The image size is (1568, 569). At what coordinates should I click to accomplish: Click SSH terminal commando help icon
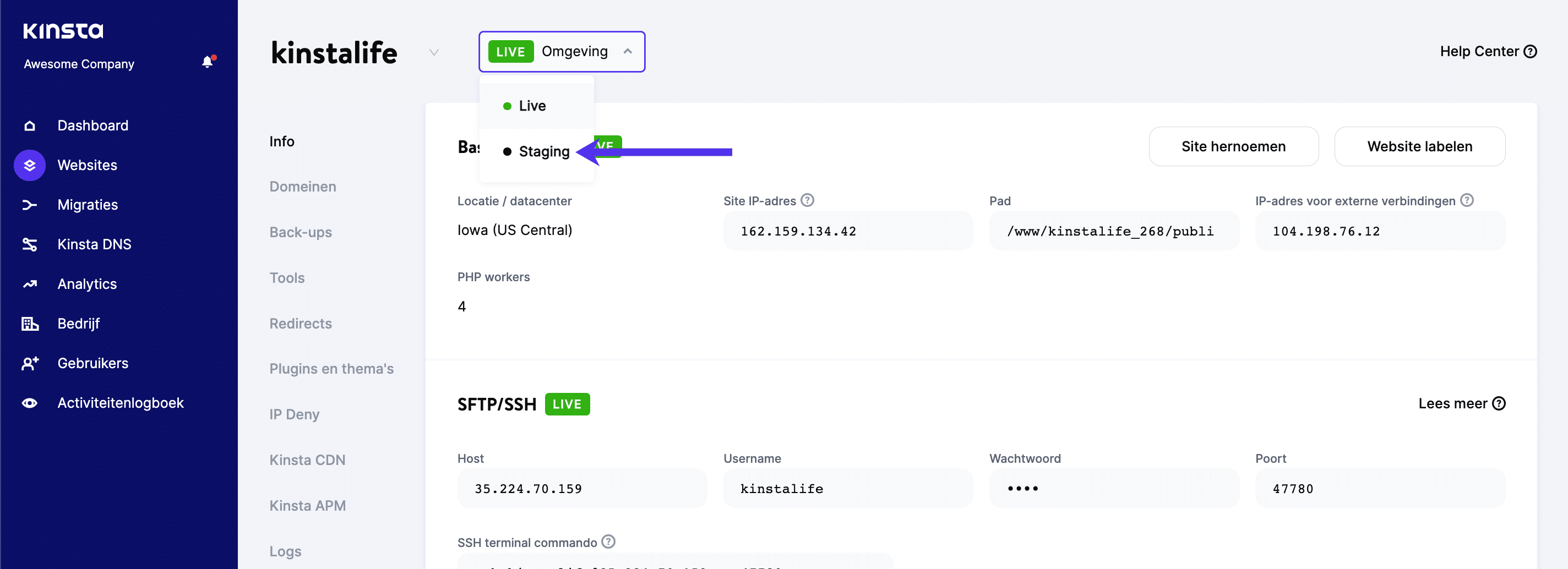pyautogui.click(x=608, y=541)
